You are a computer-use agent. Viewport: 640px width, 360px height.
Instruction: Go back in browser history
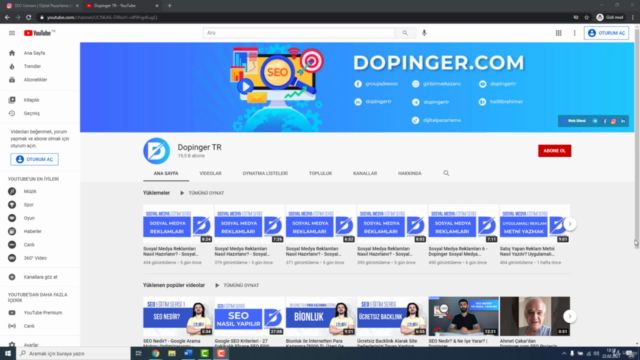(7, 18)
